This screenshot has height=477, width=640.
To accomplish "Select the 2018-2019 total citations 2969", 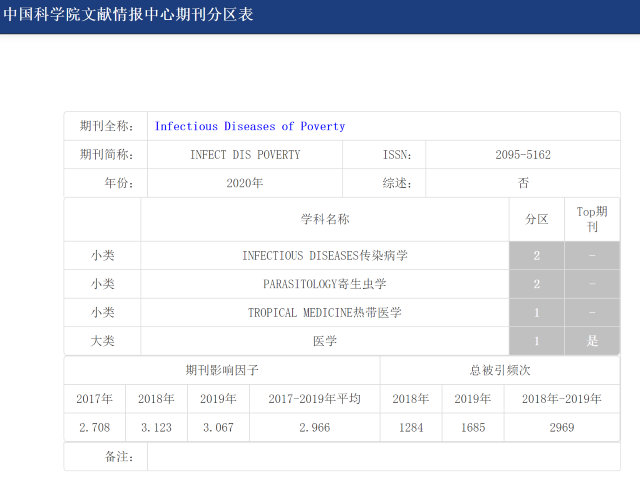I will pos(561,427).
